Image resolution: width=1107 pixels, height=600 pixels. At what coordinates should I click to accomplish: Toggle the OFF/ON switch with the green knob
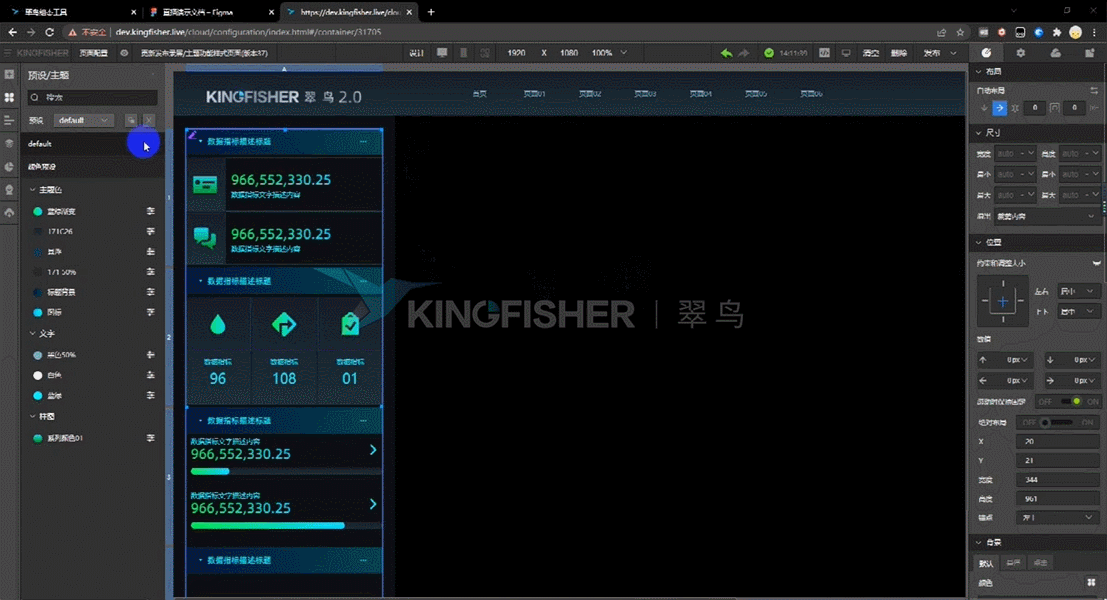click(1068, 402)
